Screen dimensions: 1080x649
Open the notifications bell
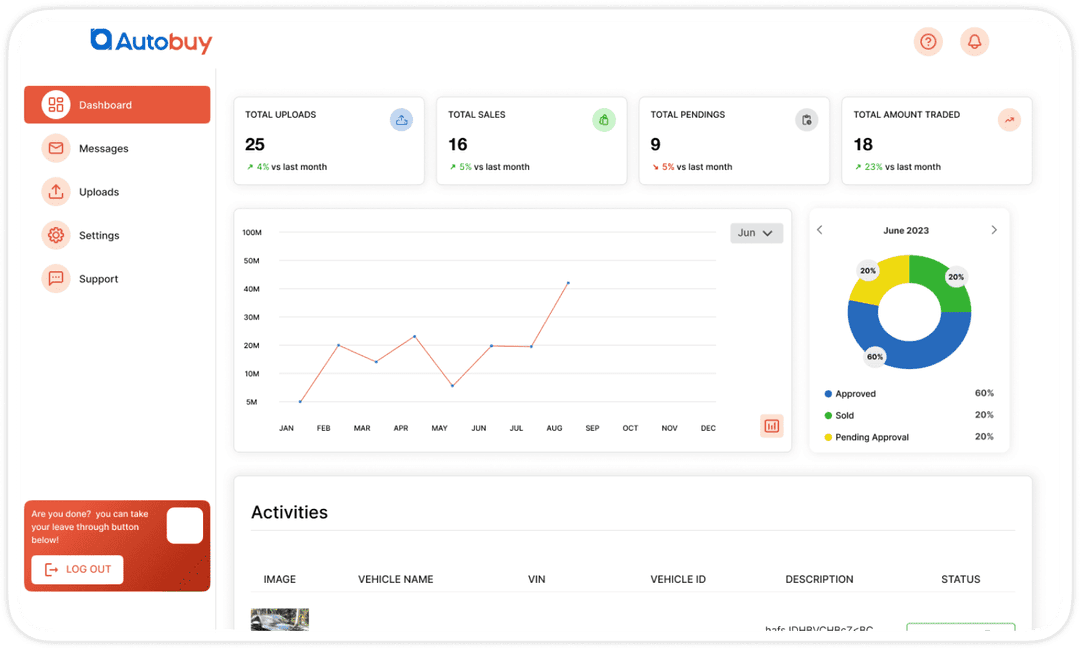pyautogui.click(x=974, y=41)
